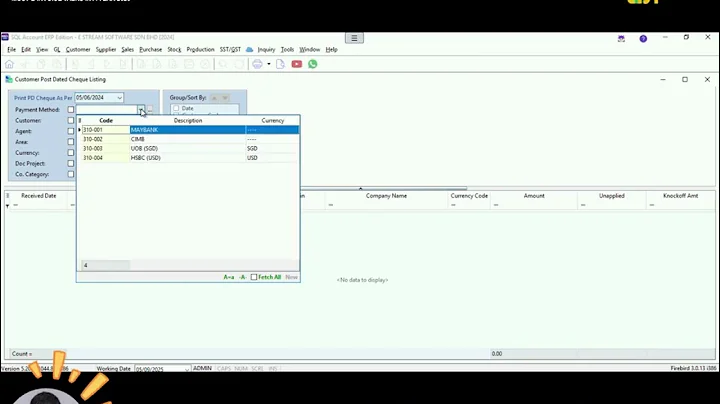Click the cloud icon in menu bar

249,50
